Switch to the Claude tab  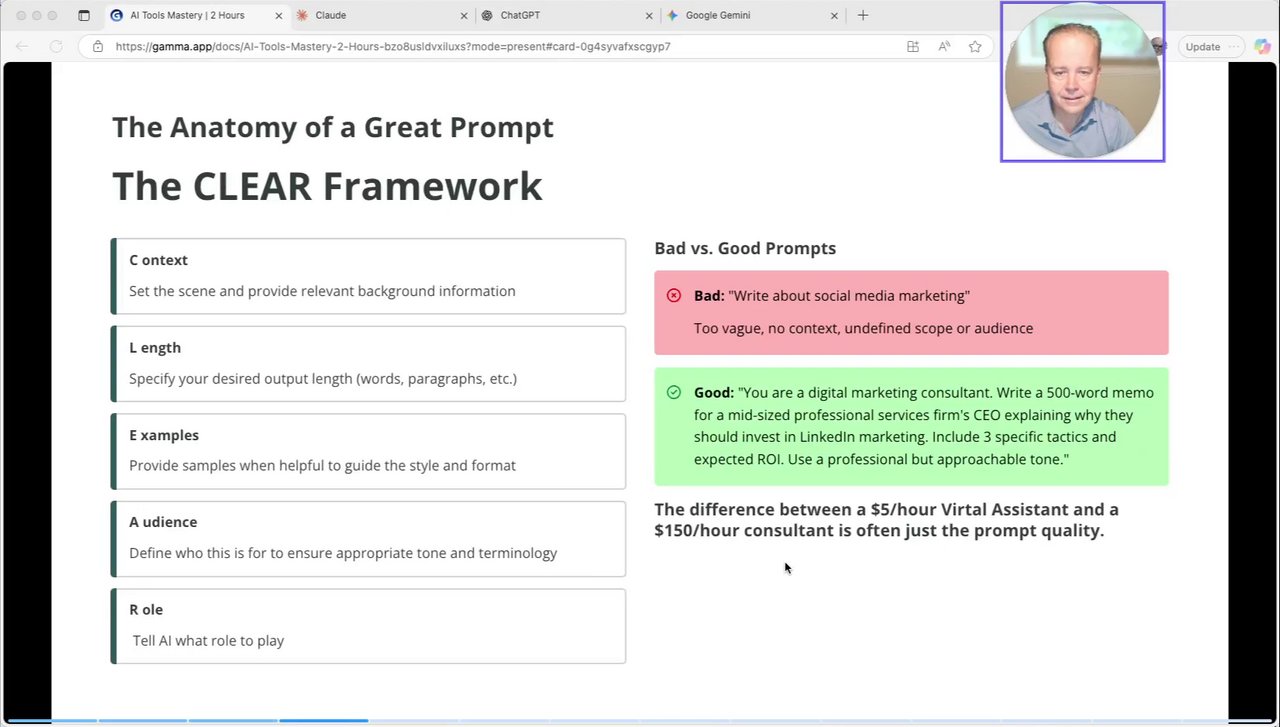coord(380,15)
